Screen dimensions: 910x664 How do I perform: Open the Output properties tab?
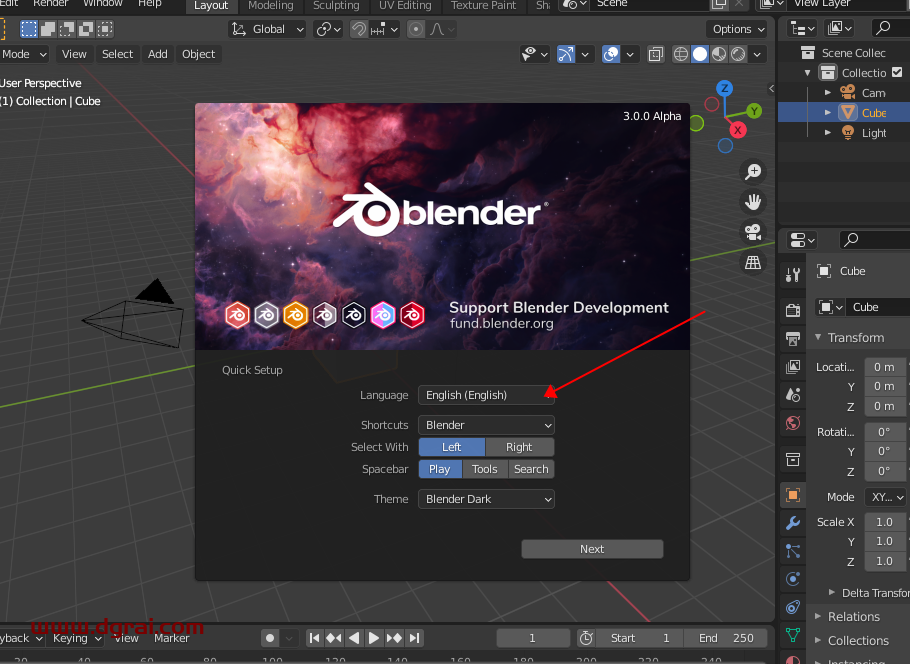click(x=793, y=338)
